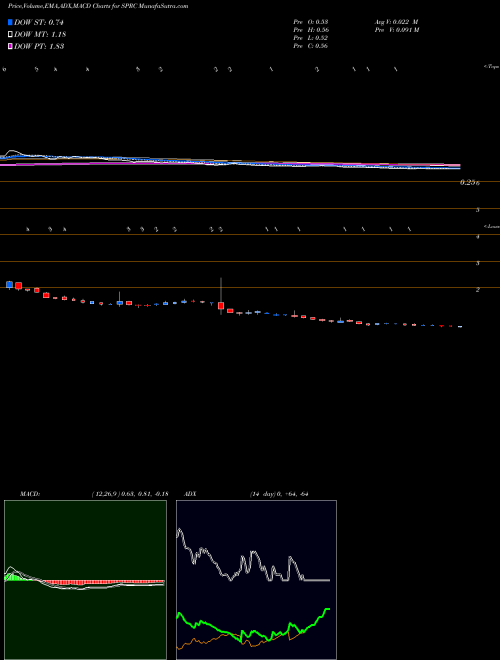Click the 'Pre L: 0.52' low value

pos(311,38)
